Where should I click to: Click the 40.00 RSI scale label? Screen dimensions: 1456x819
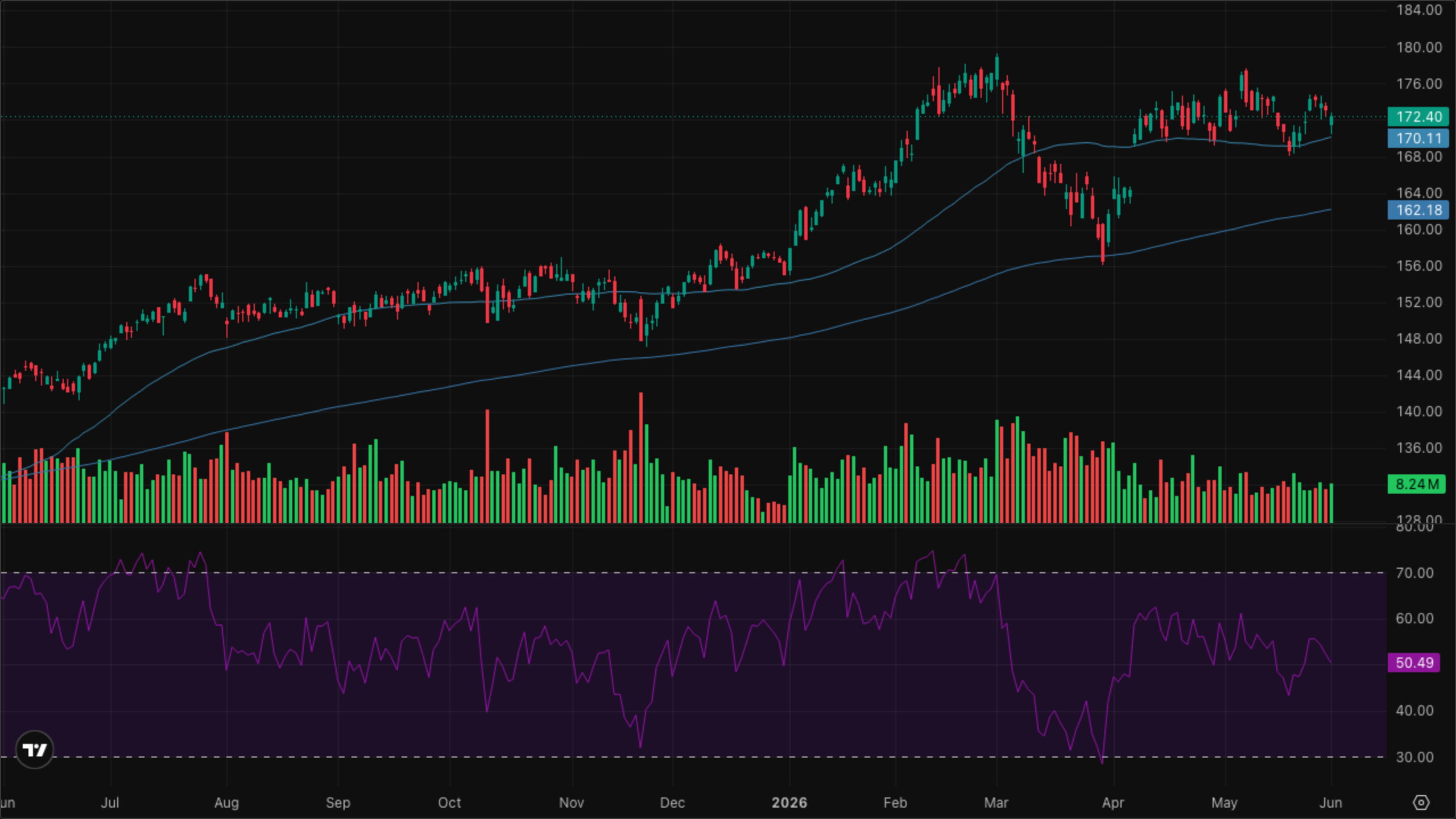[1414, 710]
